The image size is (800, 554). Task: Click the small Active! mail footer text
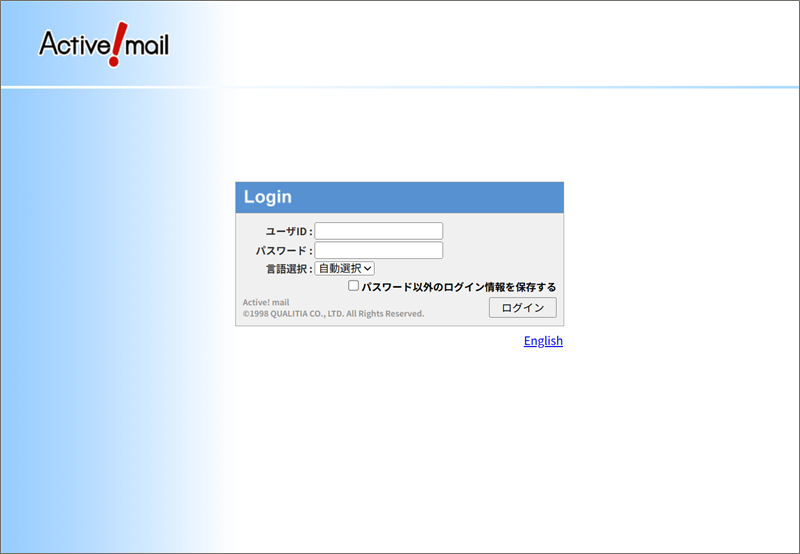click(x=266, y=302)
